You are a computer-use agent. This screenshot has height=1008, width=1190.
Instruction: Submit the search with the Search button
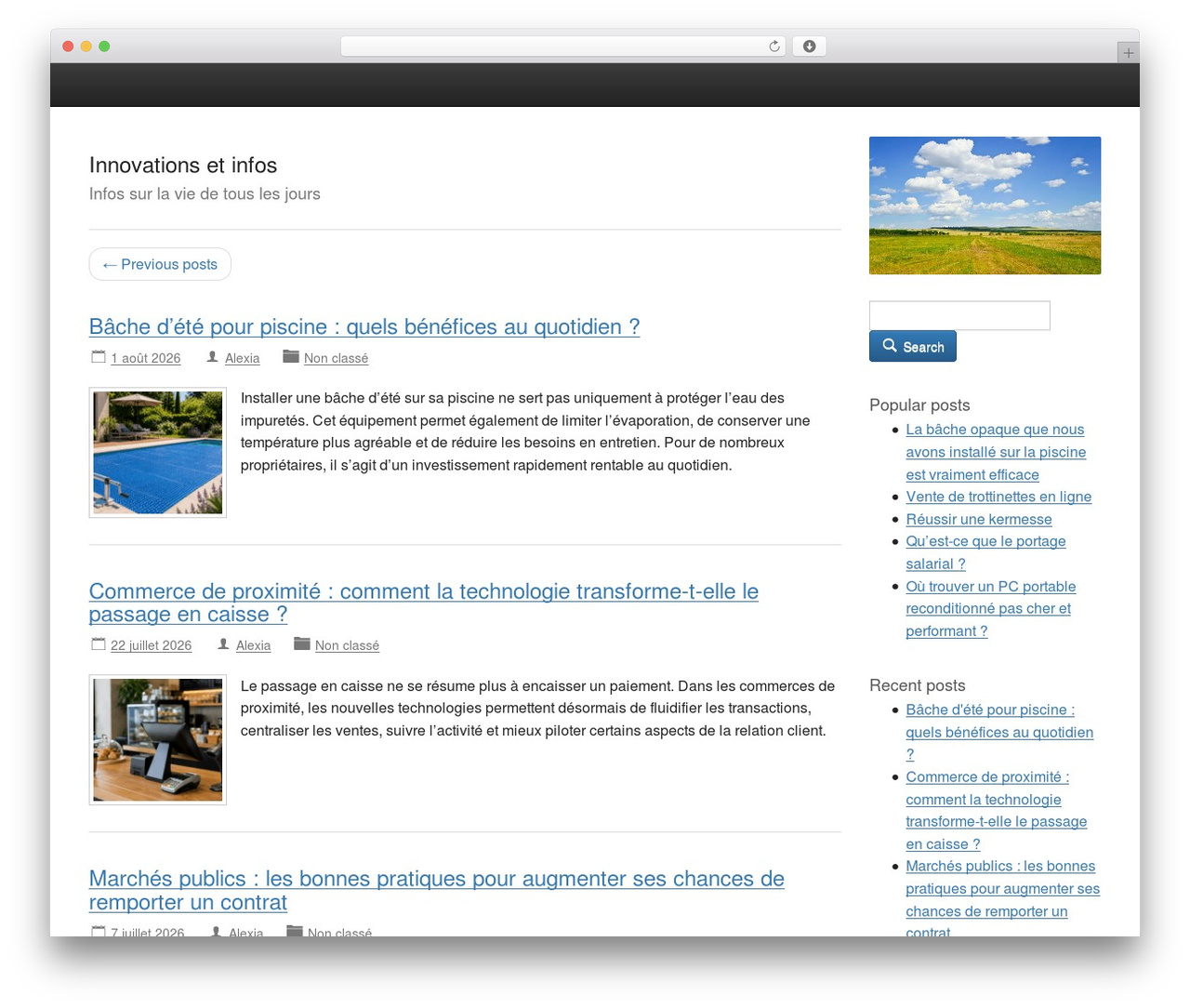tap(913, 347)
